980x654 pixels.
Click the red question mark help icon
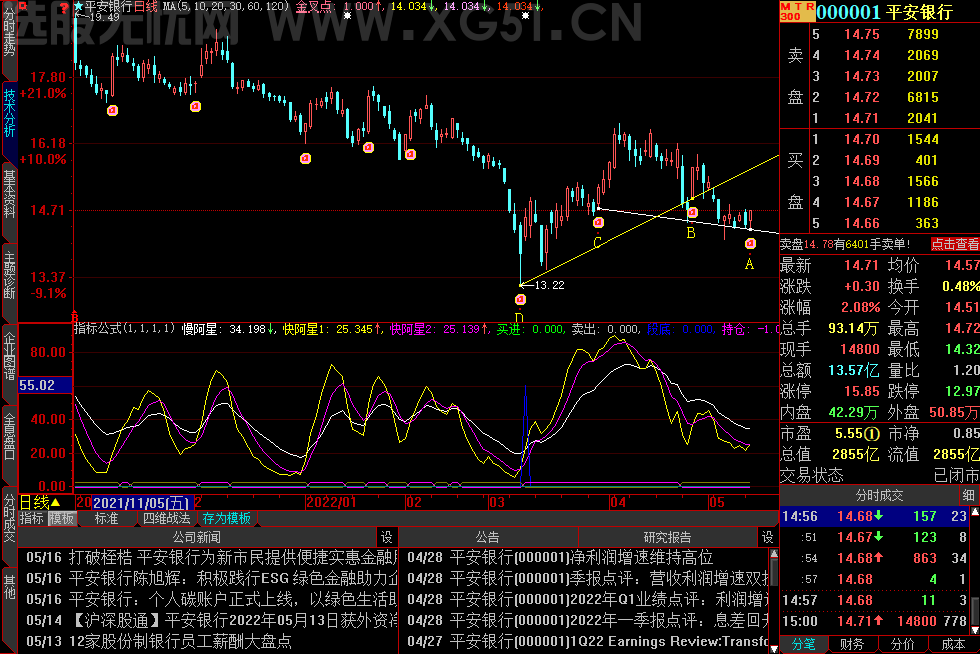pos(64,7)
